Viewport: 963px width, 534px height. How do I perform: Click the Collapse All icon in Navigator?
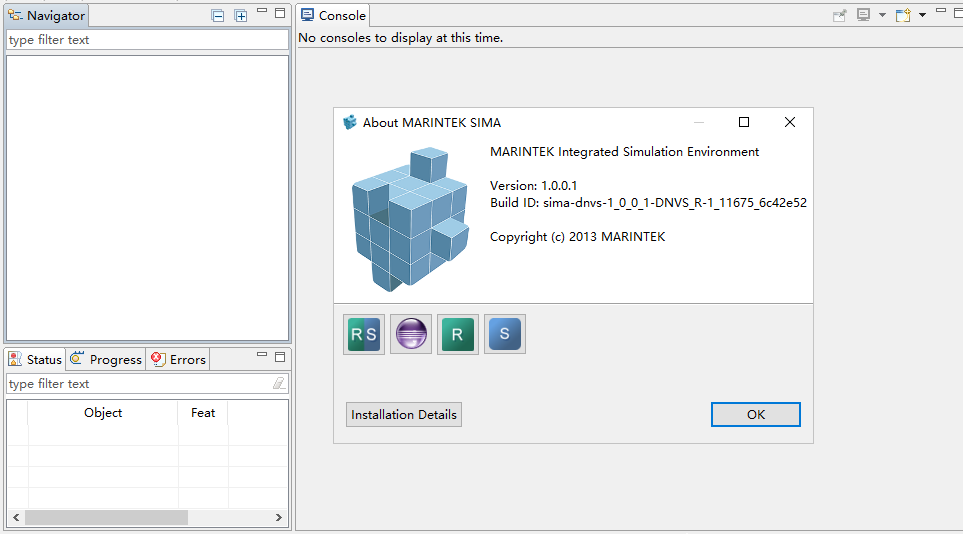pyautogui.click(x=218, y=15)
